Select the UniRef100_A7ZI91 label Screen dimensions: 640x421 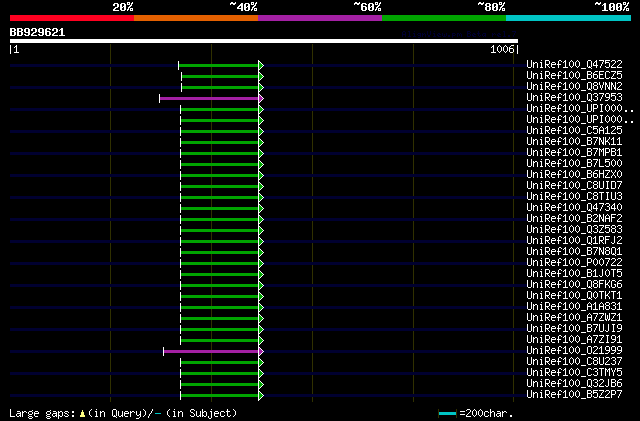574,340
